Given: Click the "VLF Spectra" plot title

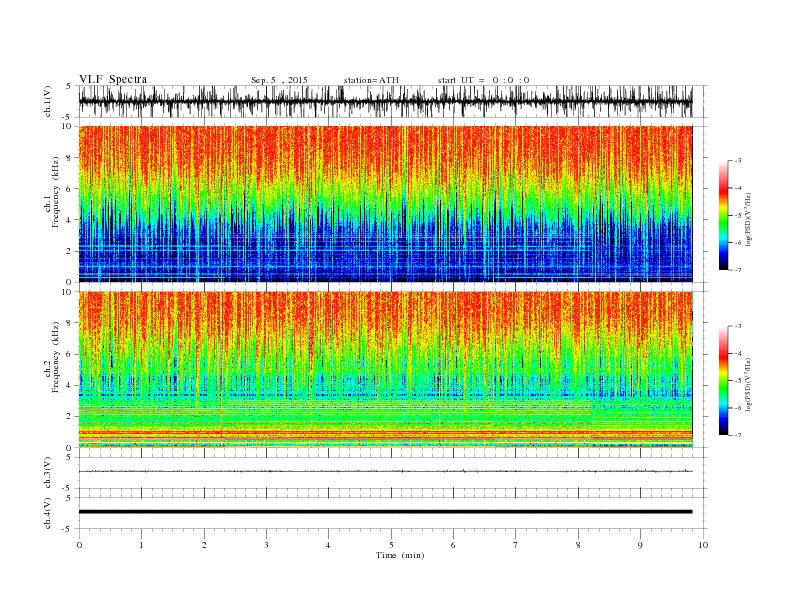Looking at the screenshot, I should [x=113, y=79].
